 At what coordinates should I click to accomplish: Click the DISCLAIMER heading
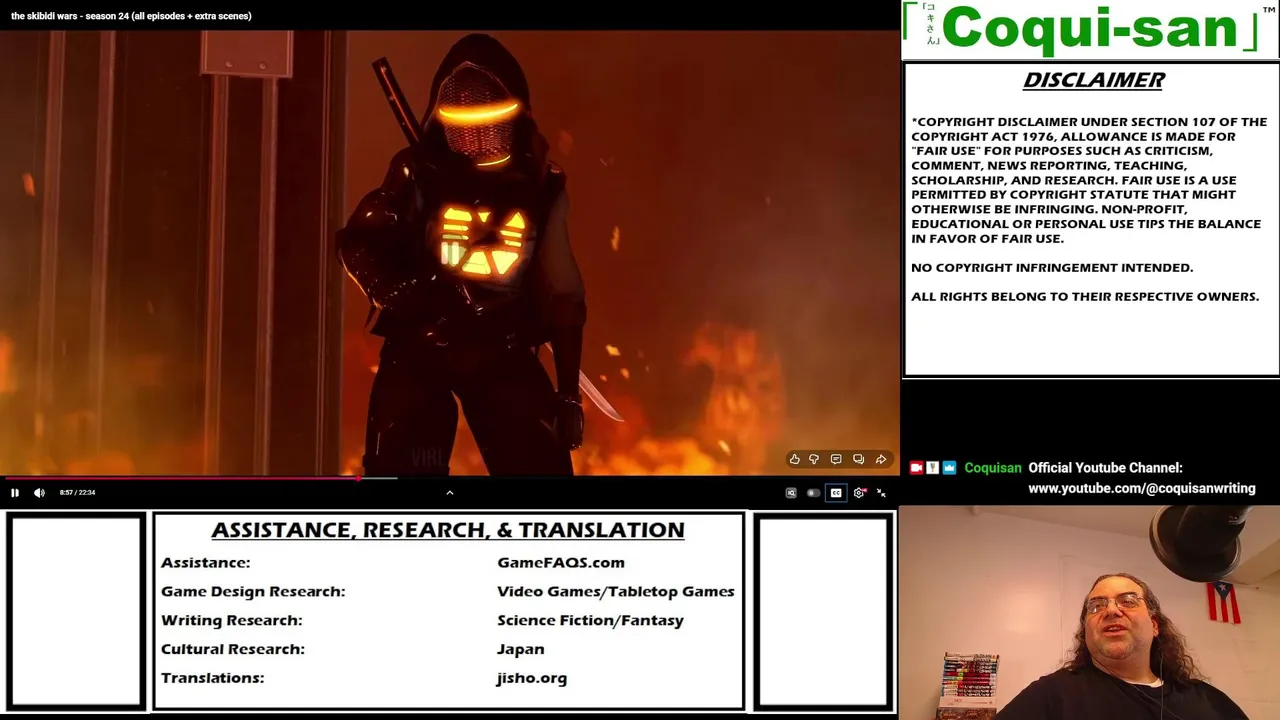[1094, 80]
